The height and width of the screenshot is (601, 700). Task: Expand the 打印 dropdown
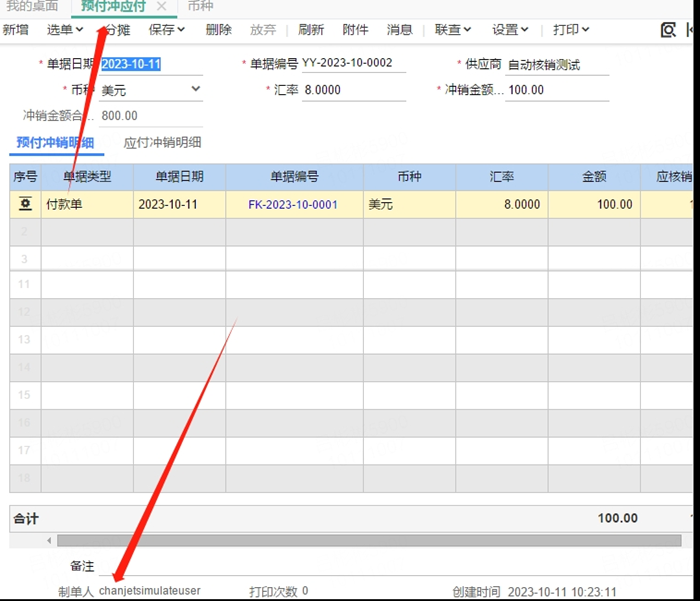[571, 29]
